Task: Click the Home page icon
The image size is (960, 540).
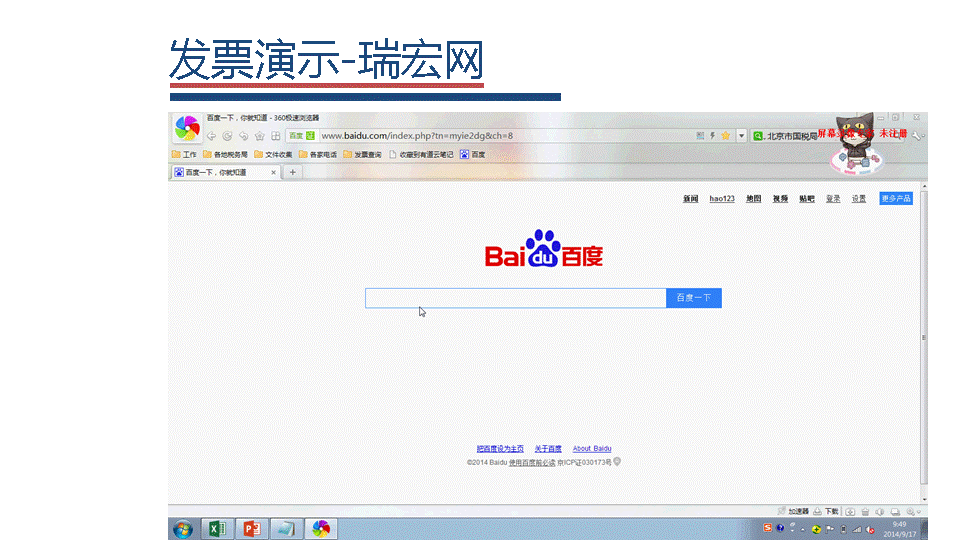Action: tap(260, 136)
